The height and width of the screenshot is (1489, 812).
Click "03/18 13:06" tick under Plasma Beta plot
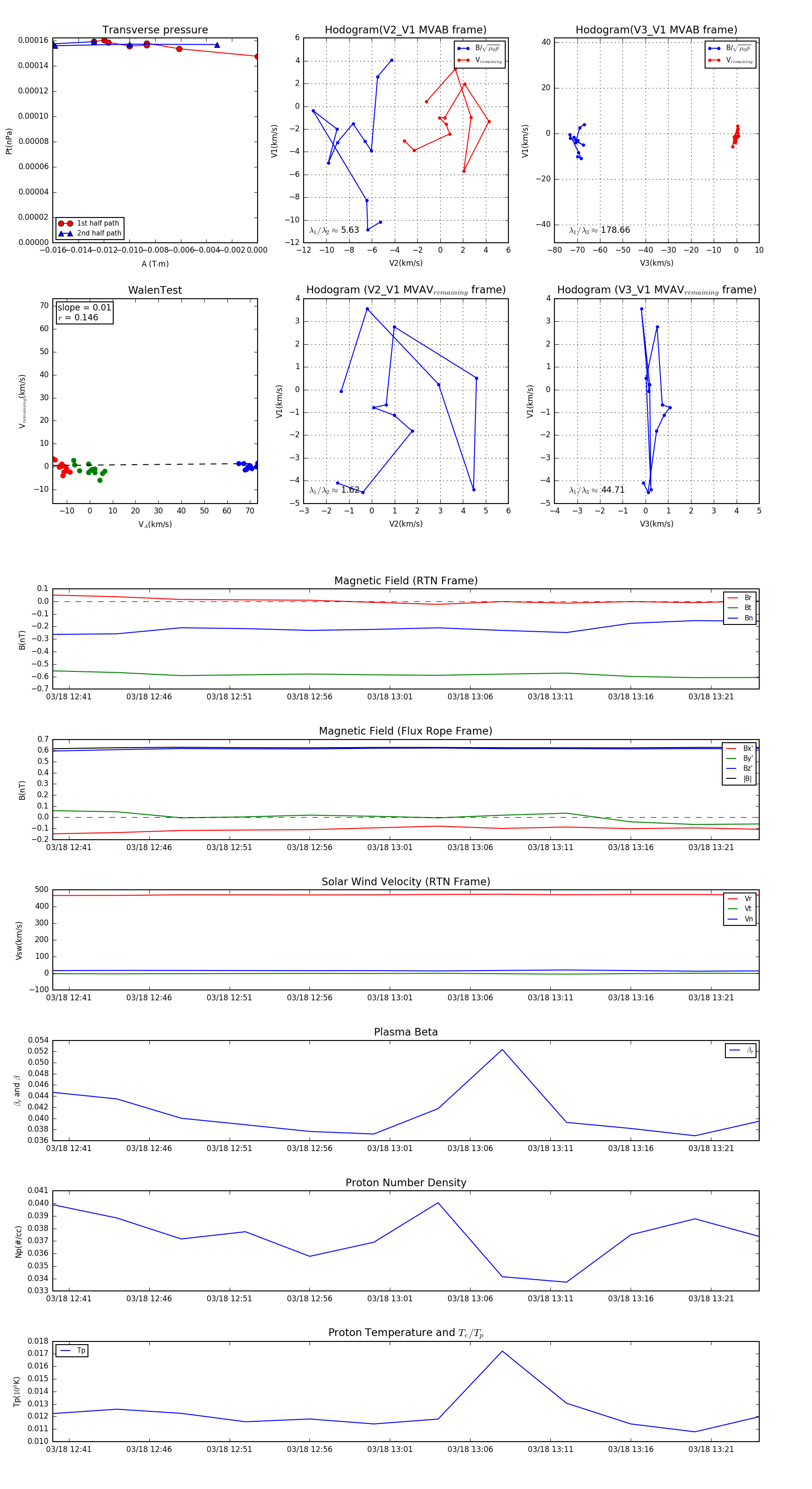(470, 1148)
